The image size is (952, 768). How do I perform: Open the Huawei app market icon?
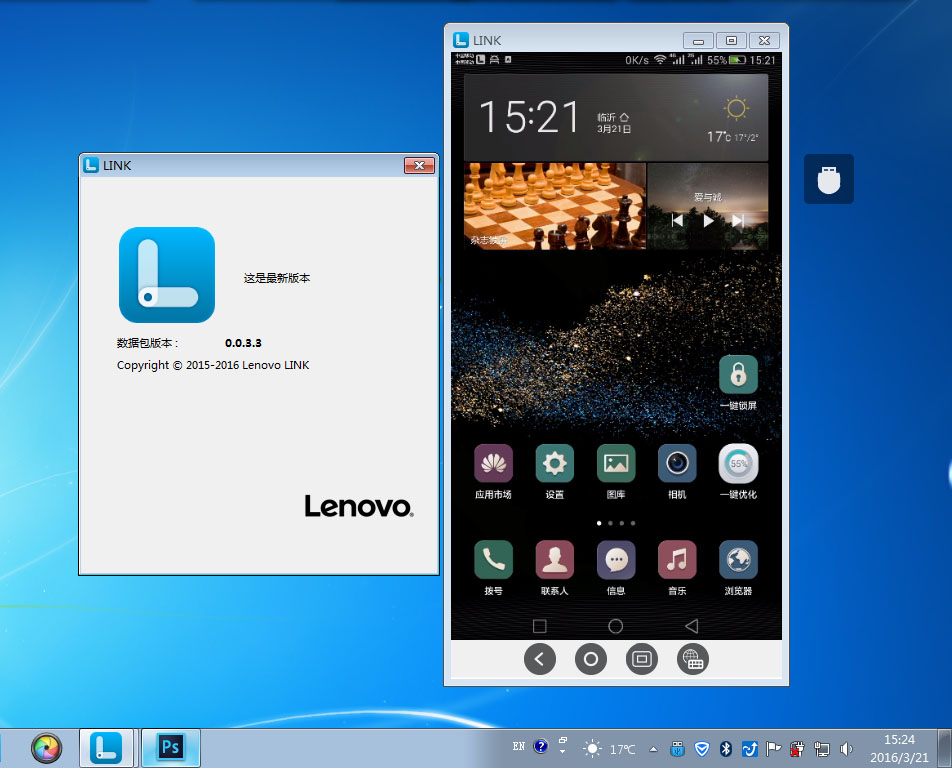493,464
